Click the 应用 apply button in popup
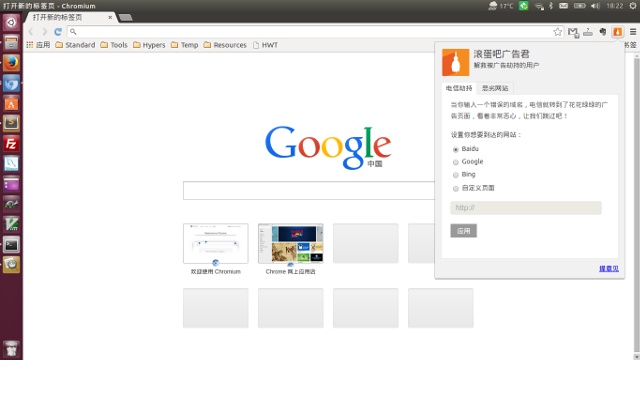 [x=463, y=231]
